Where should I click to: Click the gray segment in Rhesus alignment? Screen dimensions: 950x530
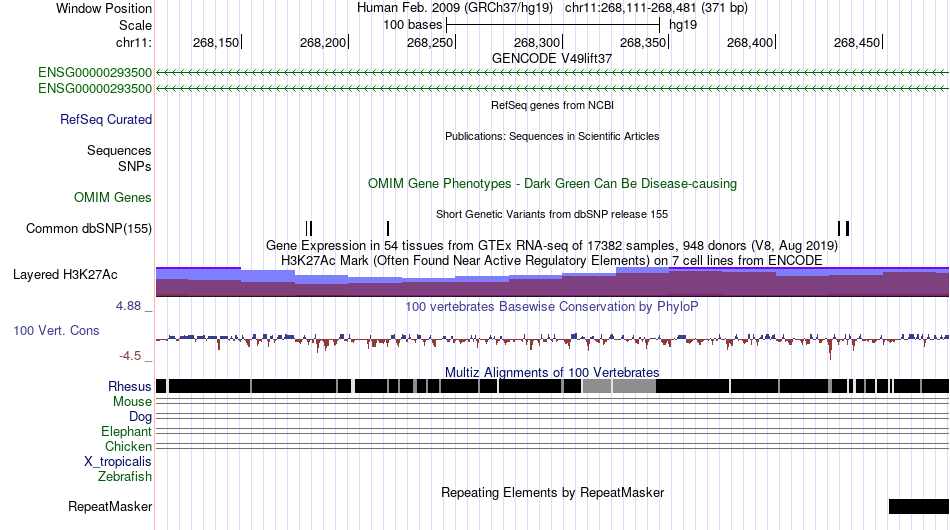(619, 386)
